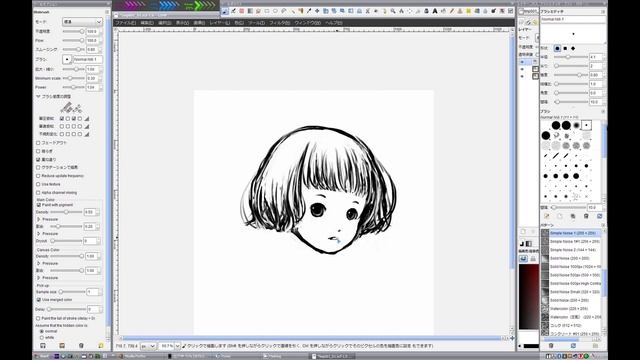Toggle Use merged color checkbox
This screenshot has height=360, width=640.
[x=39, y=300]
